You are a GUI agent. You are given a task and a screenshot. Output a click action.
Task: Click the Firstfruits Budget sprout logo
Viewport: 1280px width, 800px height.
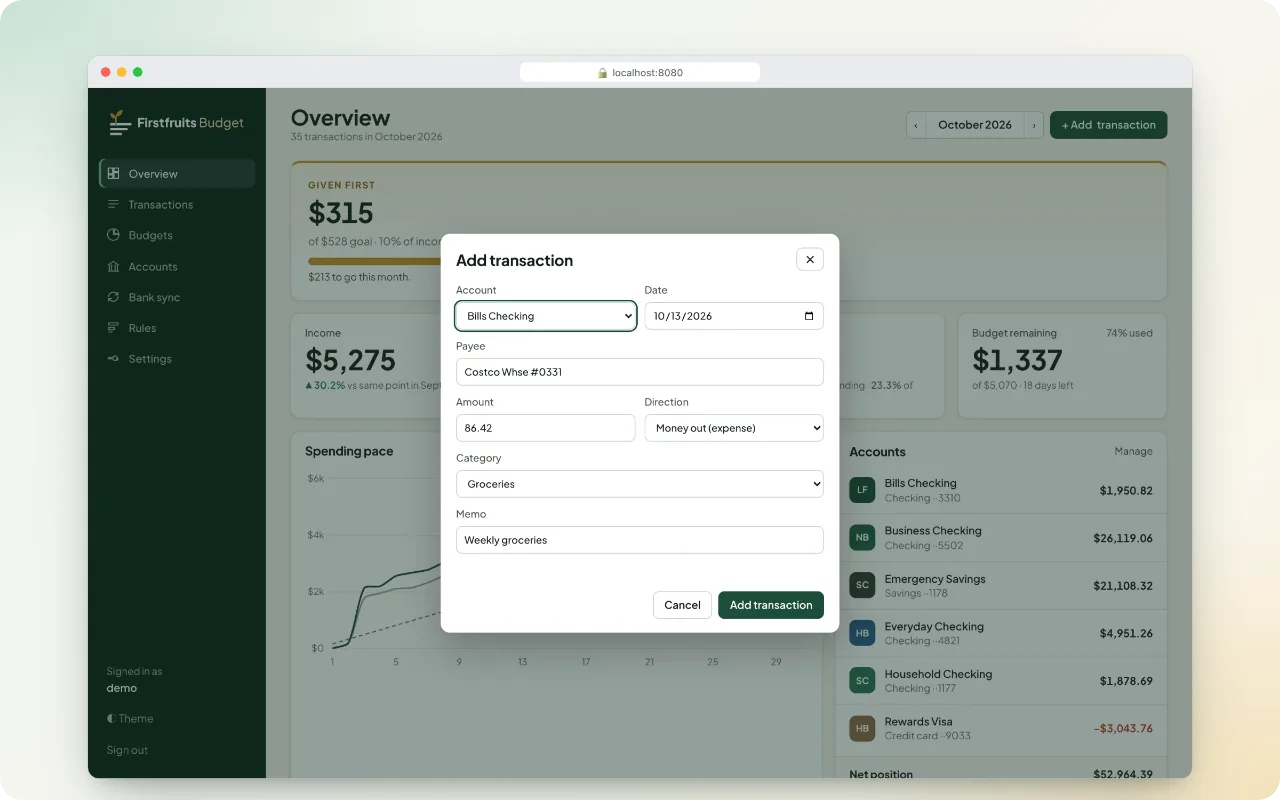(119, 123)
